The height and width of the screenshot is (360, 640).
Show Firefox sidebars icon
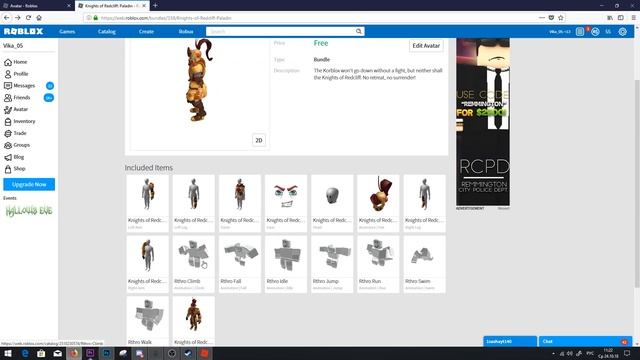(x=621, y=18)
